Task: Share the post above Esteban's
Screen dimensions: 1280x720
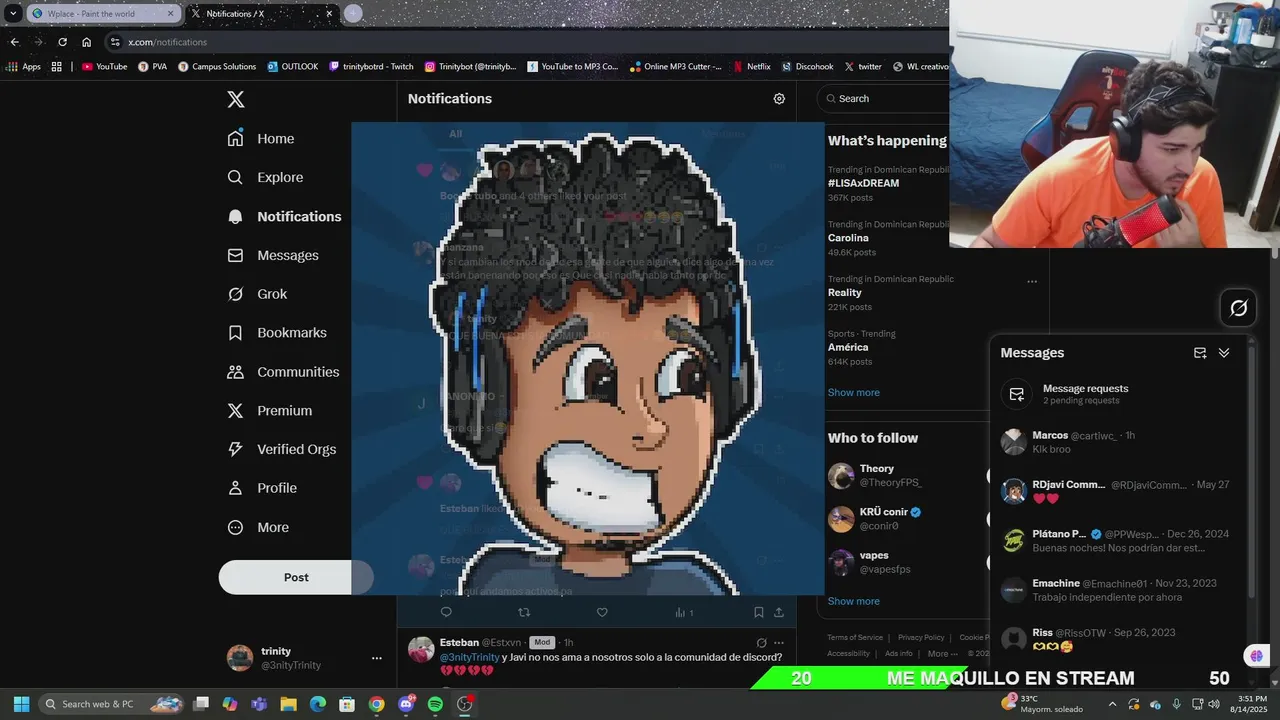Action: (779, 612)
